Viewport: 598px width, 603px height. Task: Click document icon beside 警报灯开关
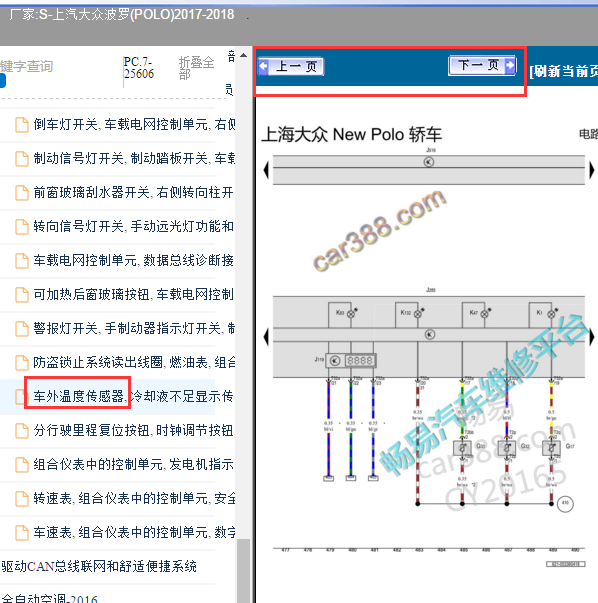(22, 328)
